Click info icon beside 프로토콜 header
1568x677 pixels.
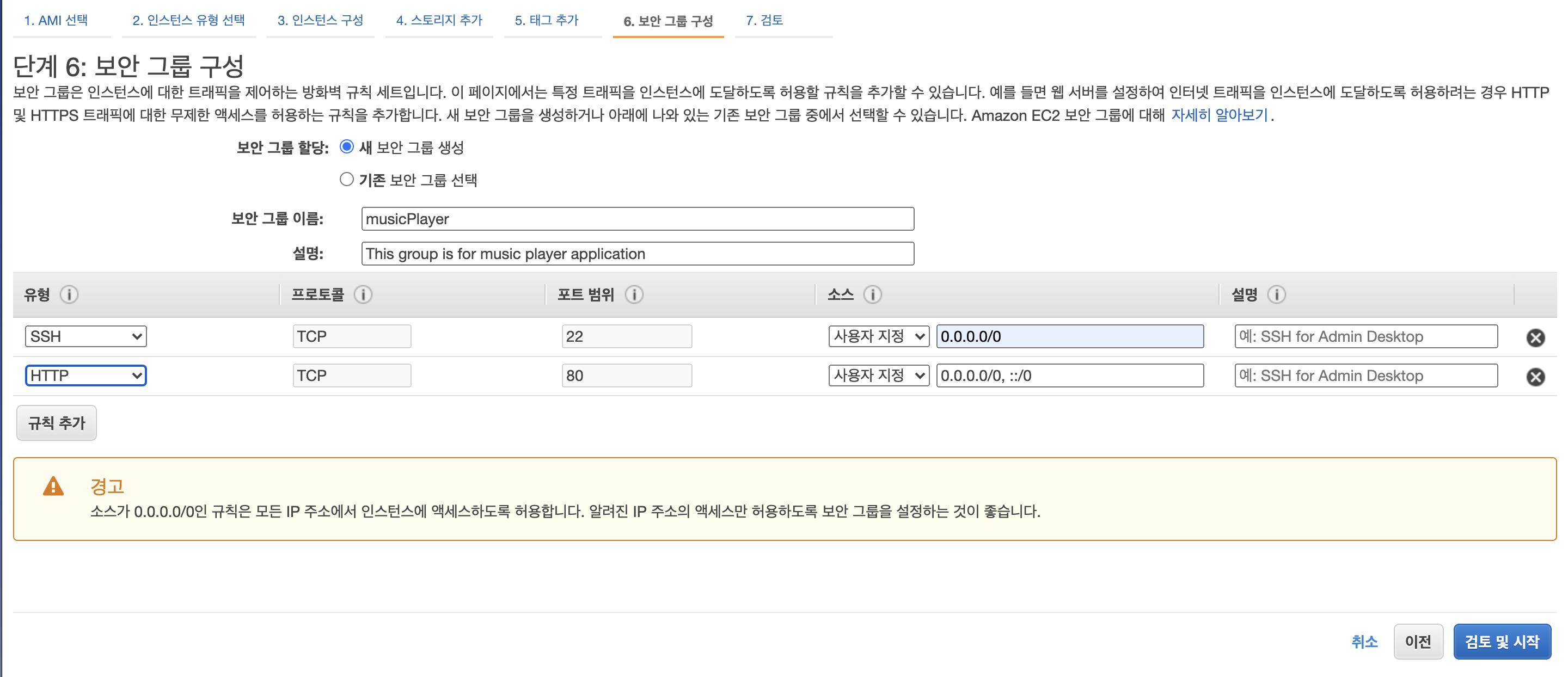point(363,294)
